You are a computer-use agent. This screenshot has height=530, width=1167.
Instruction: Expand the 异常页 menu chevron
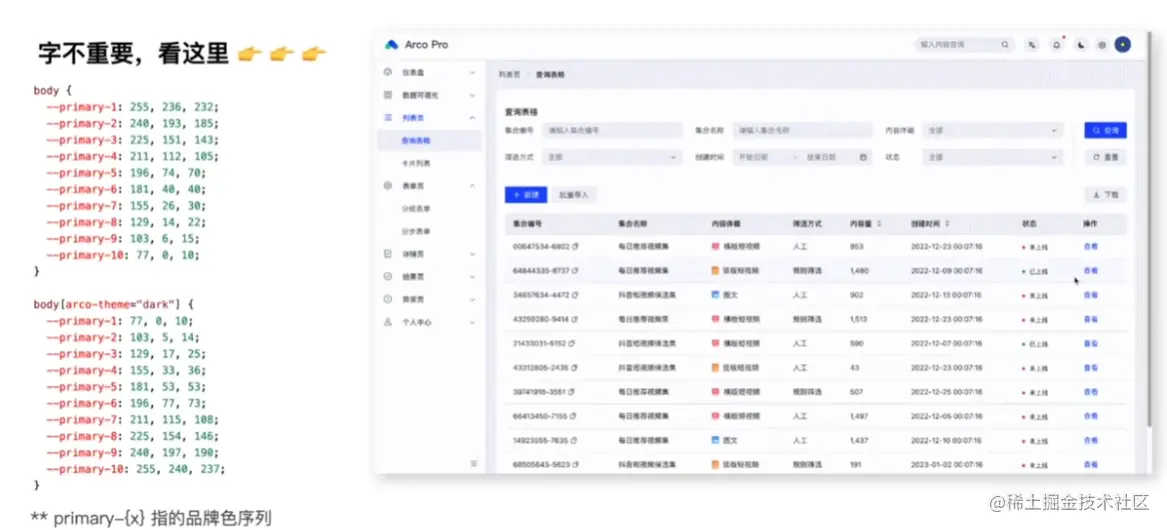point(473,299)
